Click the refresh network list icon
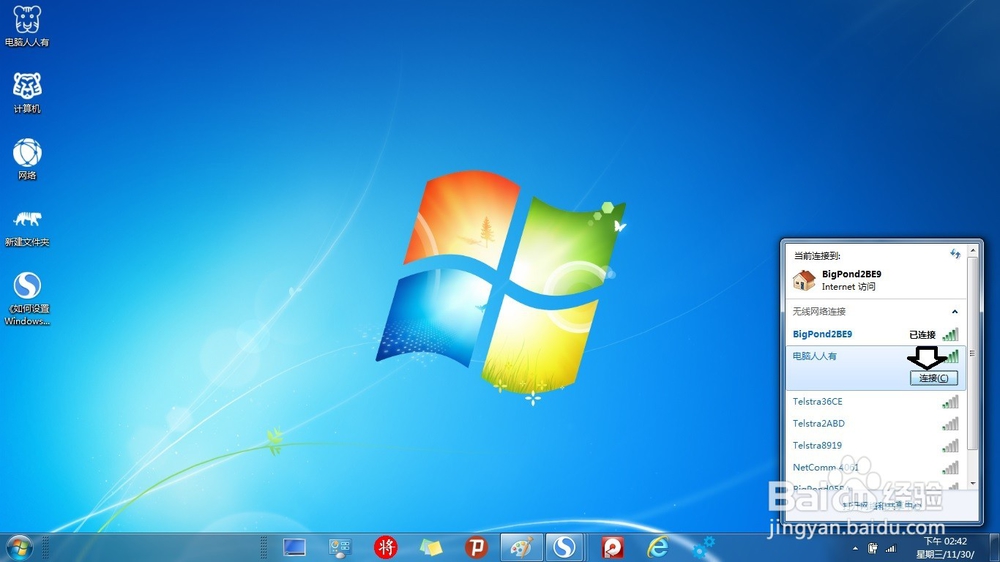Image resolution: width=1000 pixels, height=562 pixels. click(955, 254)
